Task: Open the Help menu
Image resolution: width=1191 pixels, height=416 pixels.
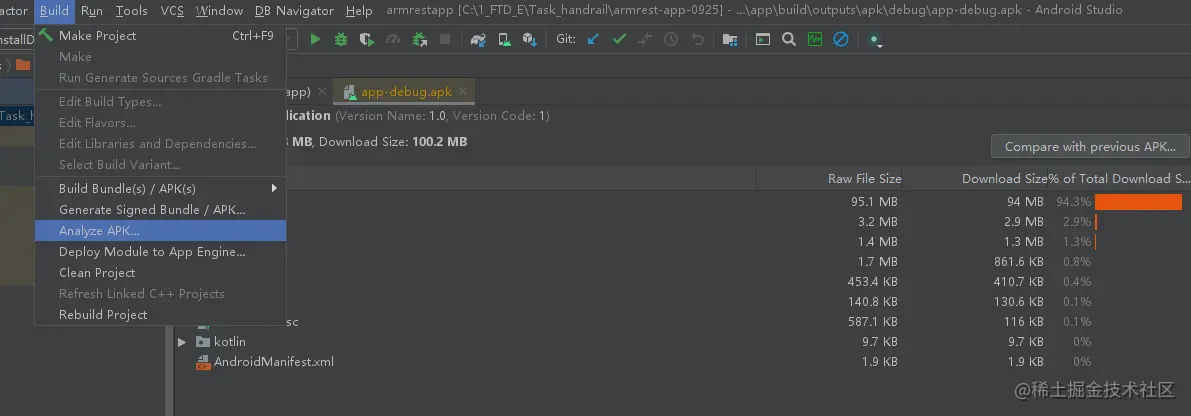Action: coord(359,11)
